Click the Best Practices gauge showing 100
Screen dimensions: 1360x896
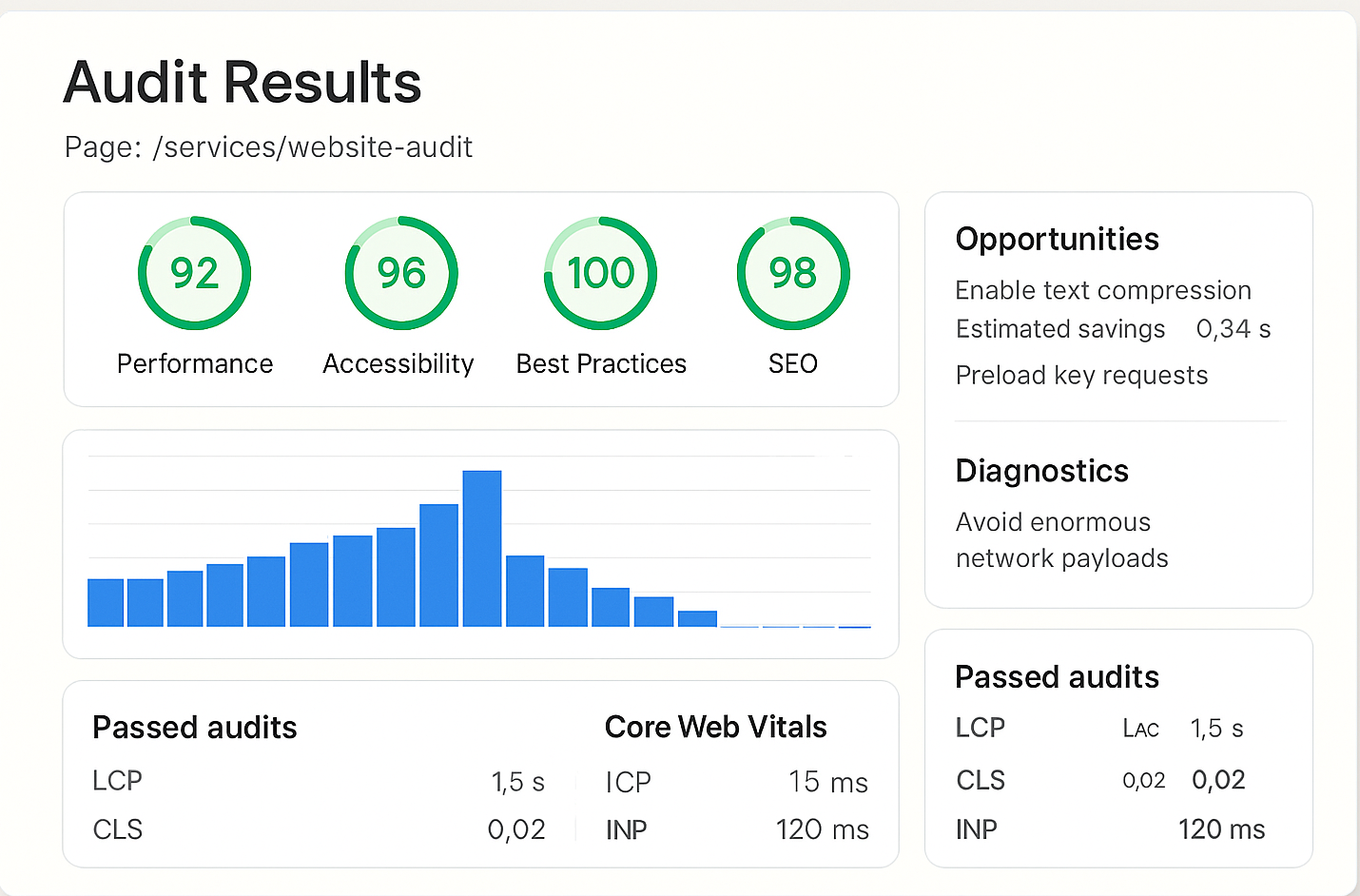click(600, 273)
